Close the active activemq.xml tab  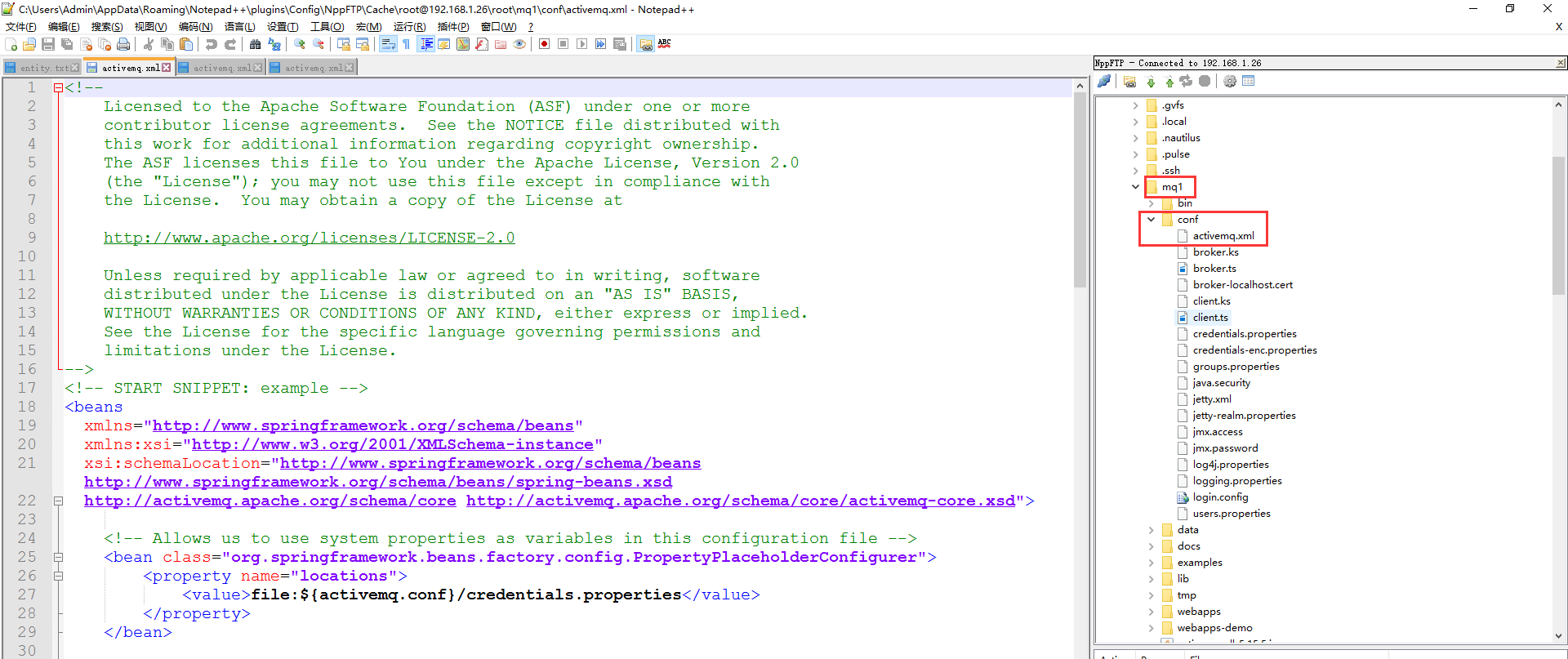click(167, 68)
